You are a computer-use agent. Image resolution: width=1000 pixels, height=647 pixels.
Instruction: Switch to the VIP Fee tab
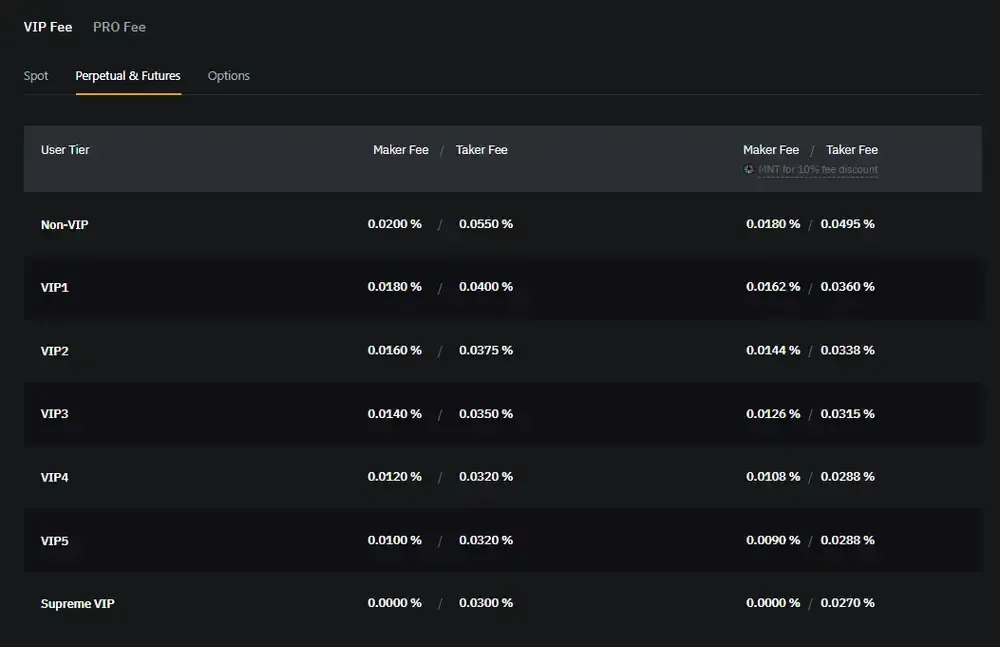[48, 27]
